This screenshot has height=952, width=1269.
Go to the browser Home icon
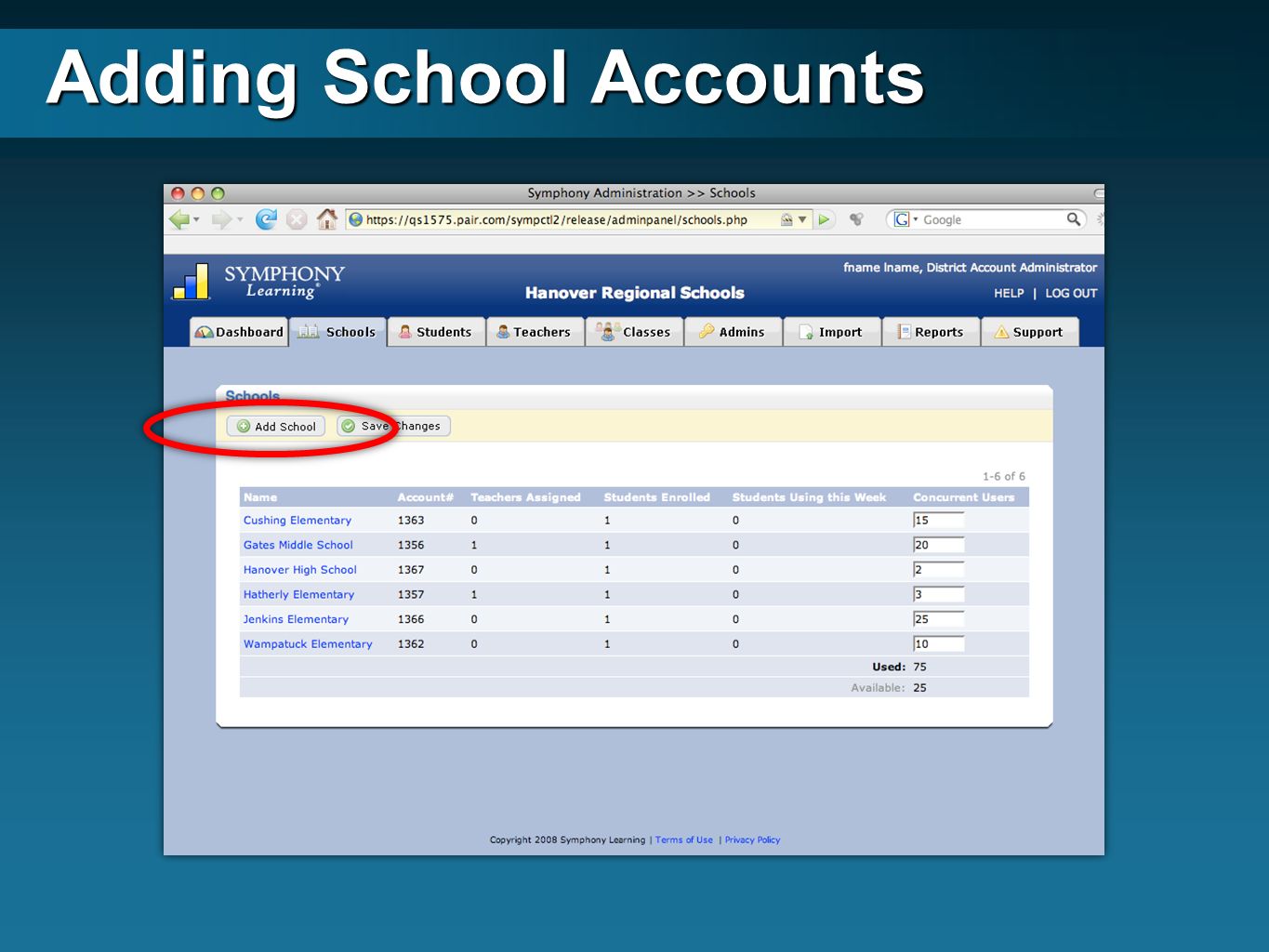point(327,218)
